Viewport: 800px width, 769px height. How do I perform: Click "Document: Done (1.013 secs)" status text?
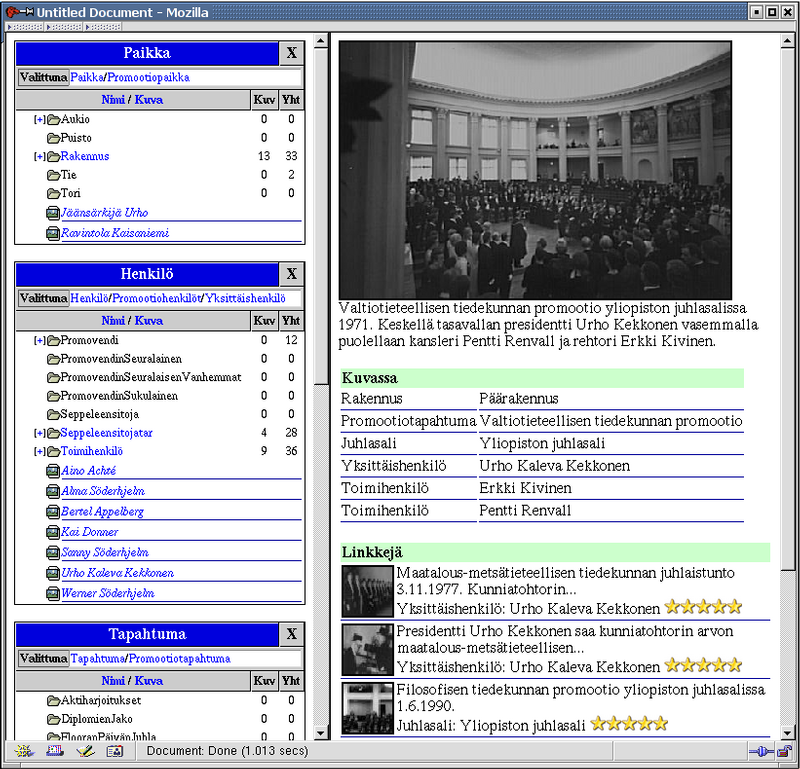(x=228, y=751)
